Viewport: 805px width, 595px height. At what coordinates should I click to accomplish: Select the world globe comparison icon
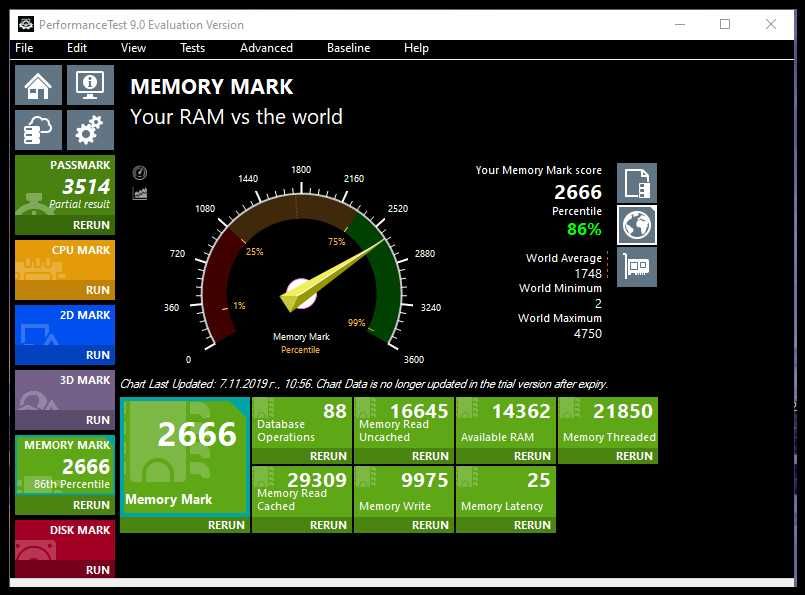(x=637, y=225)
